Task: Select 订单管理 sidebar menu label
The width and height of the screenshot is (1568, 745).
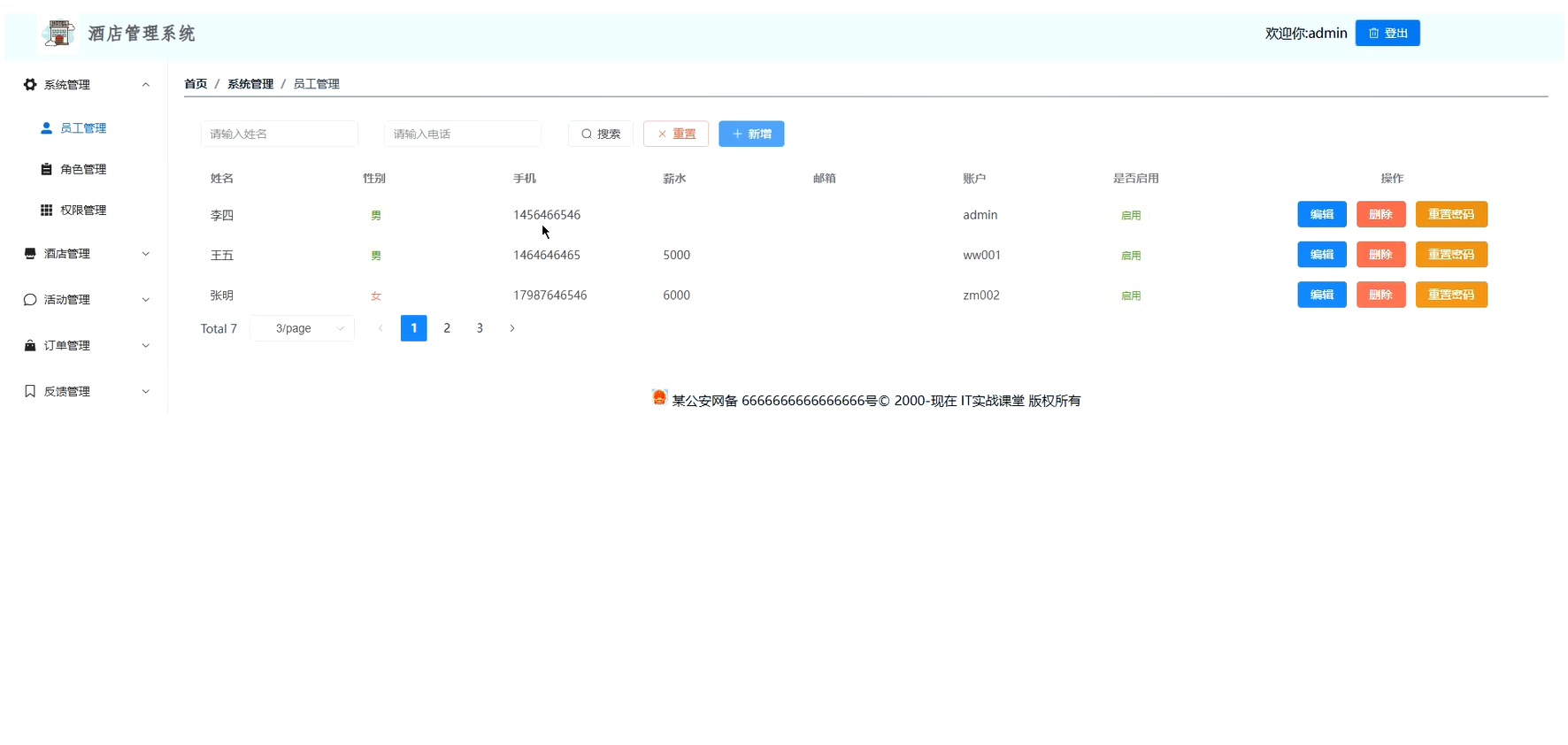Action: point(67,346)
